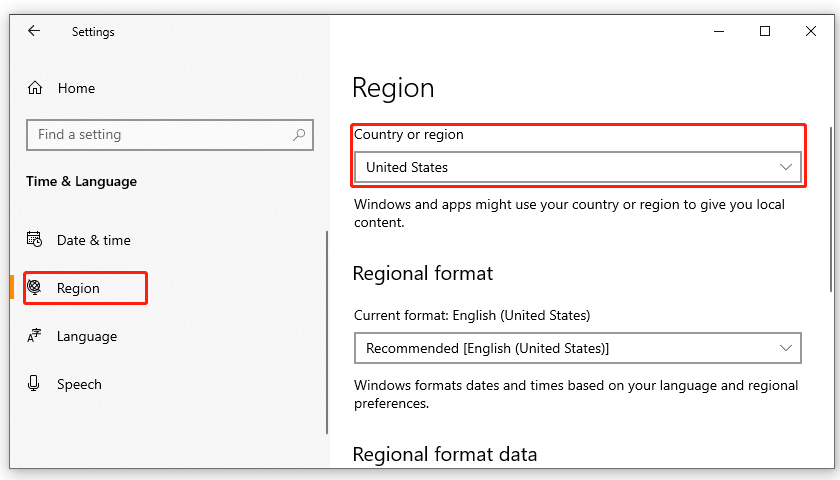
Task: Minimize the Settings window
Action: coord(719,31)
